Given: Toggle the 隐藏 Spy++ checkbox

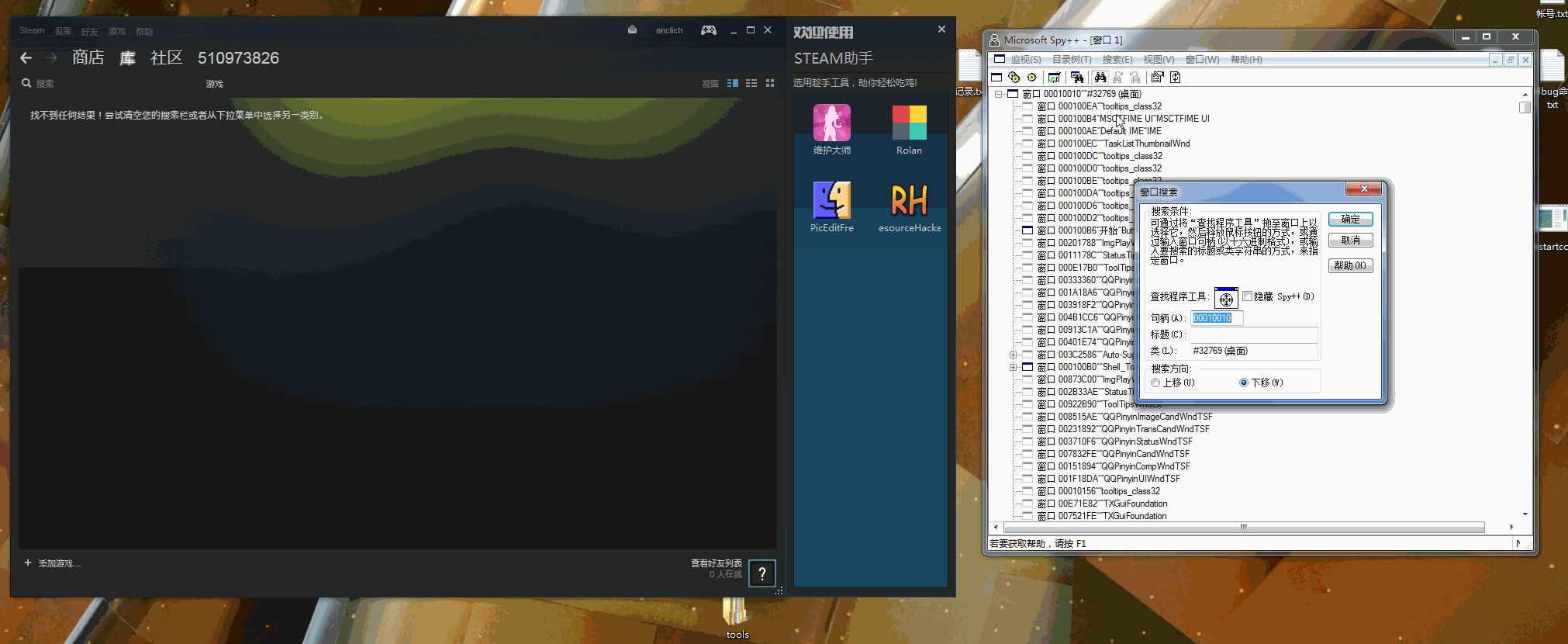Looking at the screenshot, I should click(x=1247, y=296).
